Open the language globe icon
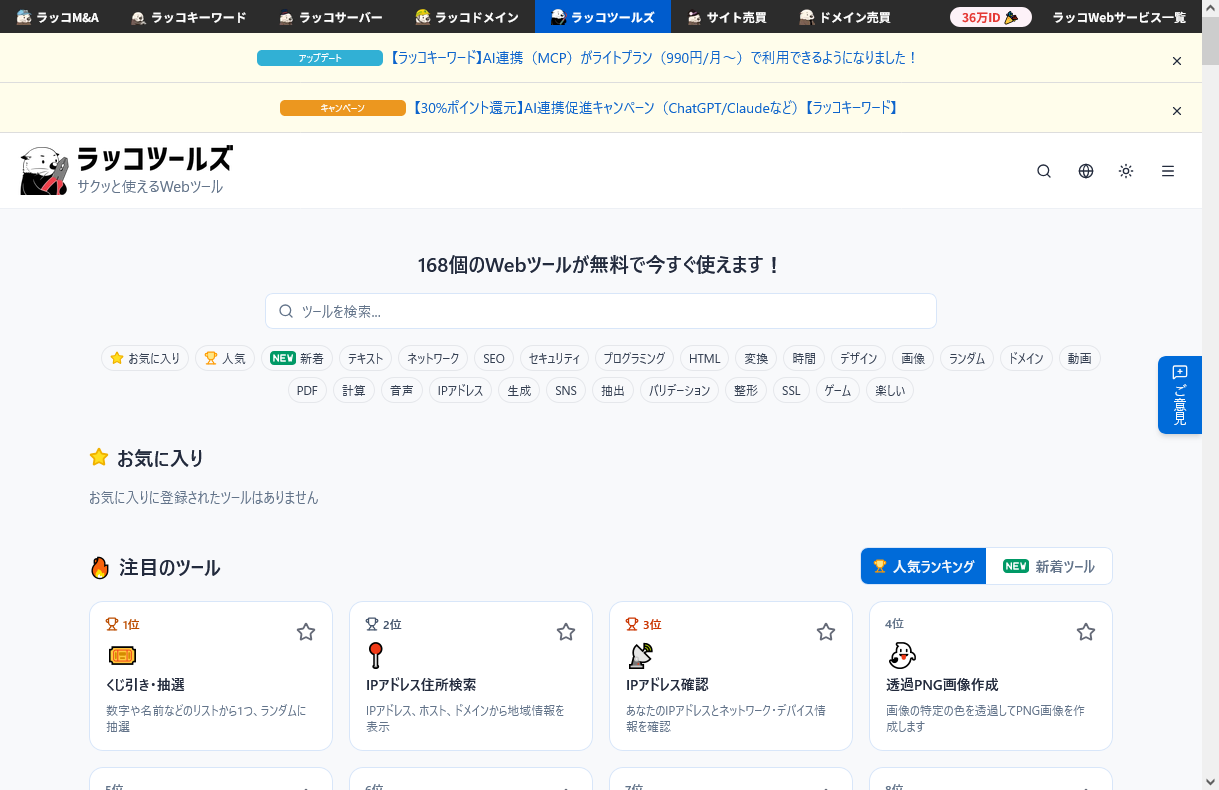 1086,171
